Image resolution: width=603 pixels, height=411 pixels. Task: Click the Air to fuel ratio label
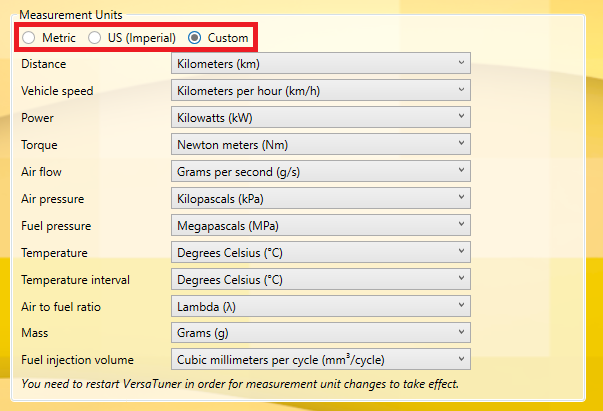(60, 305)
